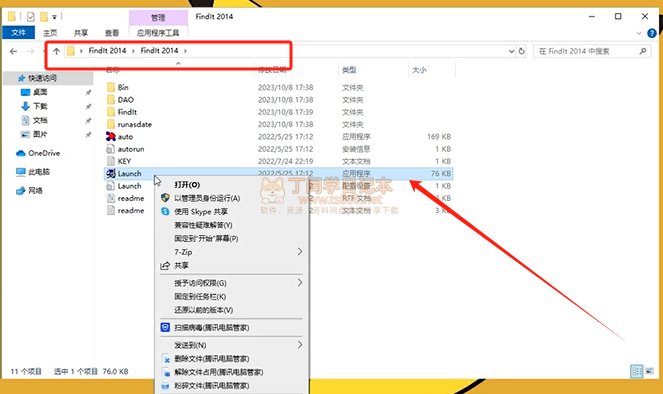The height and width of the screenshot is (394, 663).
Task: Click the forward navigation arrow
Action: click(30, 51)
